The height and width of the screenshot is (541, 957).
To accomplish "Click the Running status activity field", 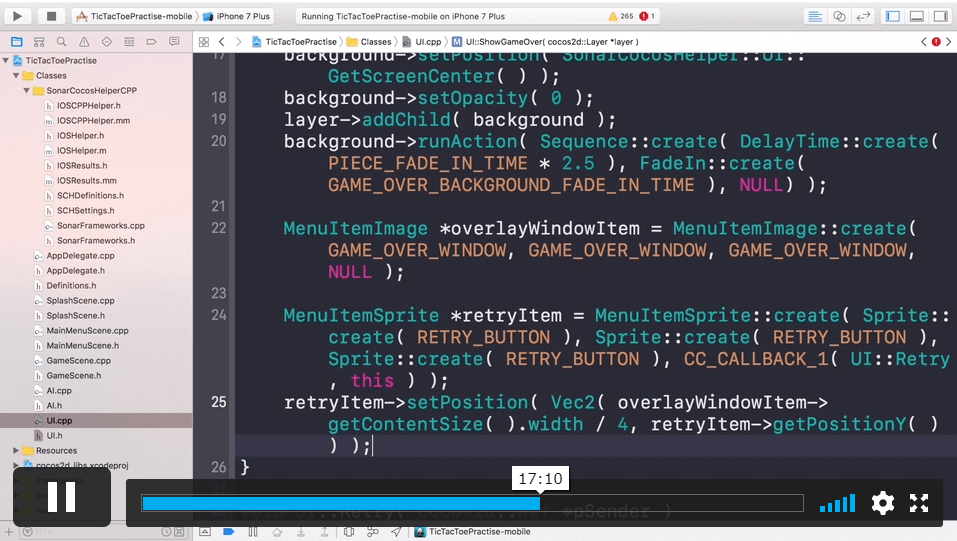I will [x=478, y=16].
